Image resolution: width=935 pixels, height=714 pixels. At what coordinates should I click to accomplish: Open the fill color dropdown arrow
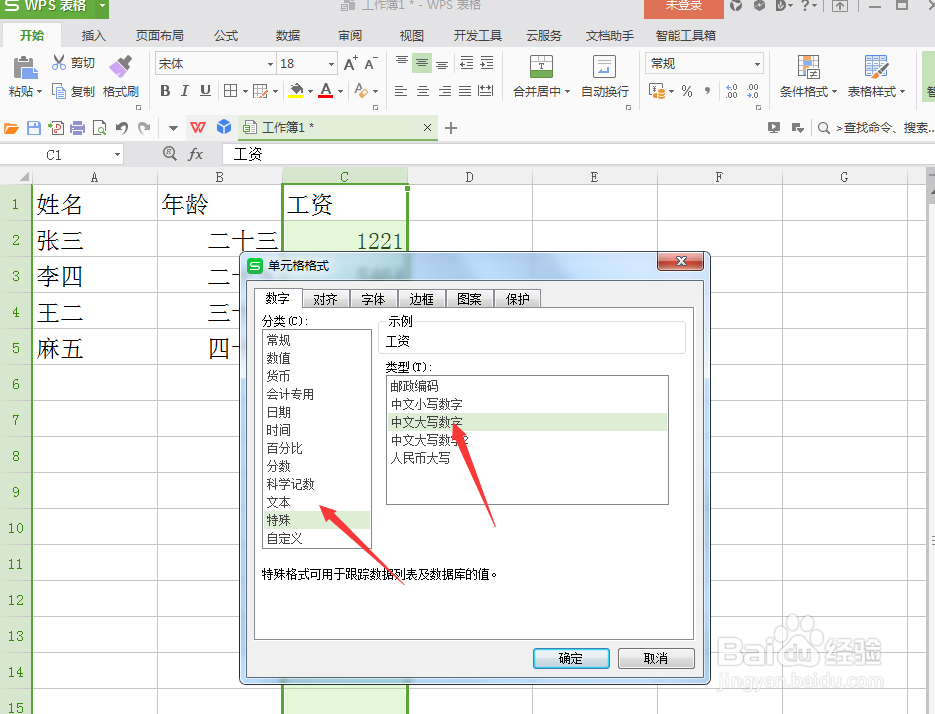click(310, 91)
